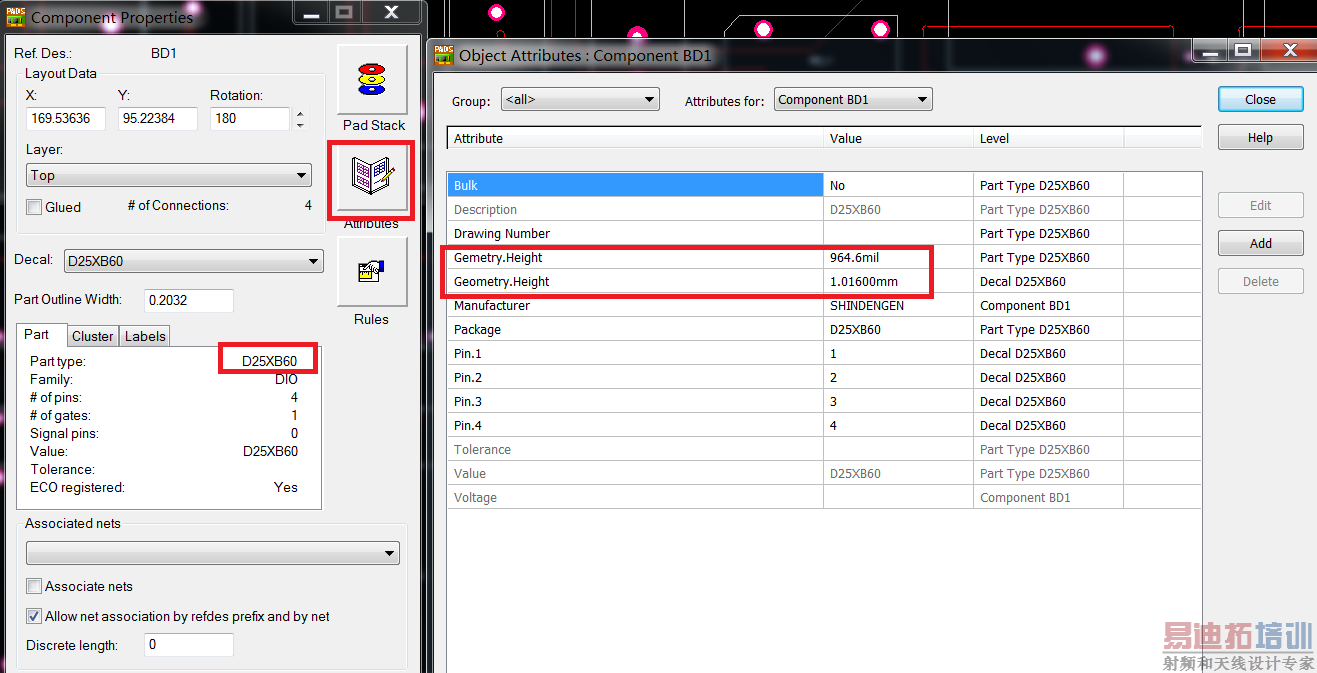
Task: Decrease rotation with the down stepper arrow
Action: (300, 125)
